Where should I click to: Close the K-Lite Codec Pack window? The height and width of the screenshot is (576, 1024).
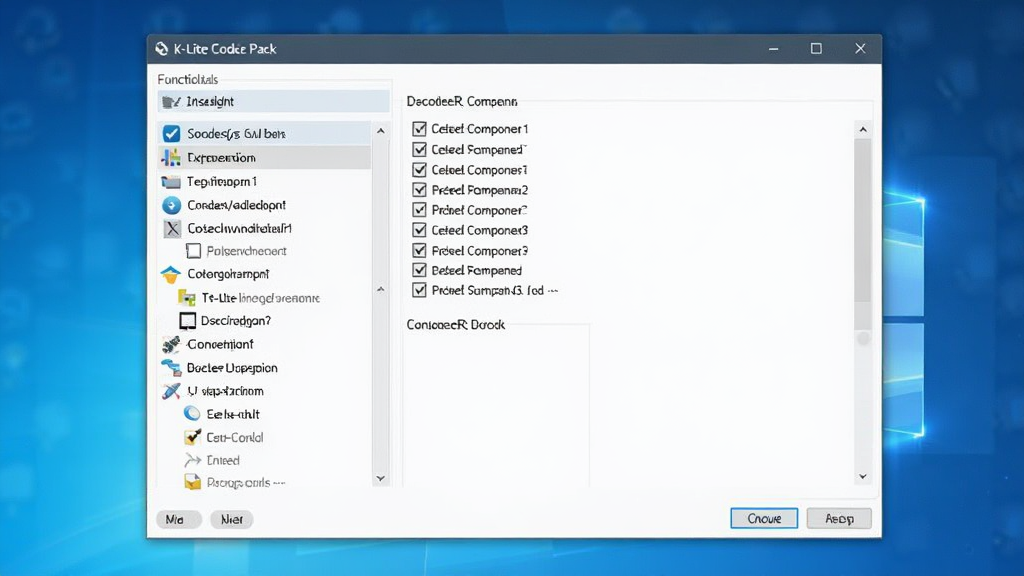[860, 49]
